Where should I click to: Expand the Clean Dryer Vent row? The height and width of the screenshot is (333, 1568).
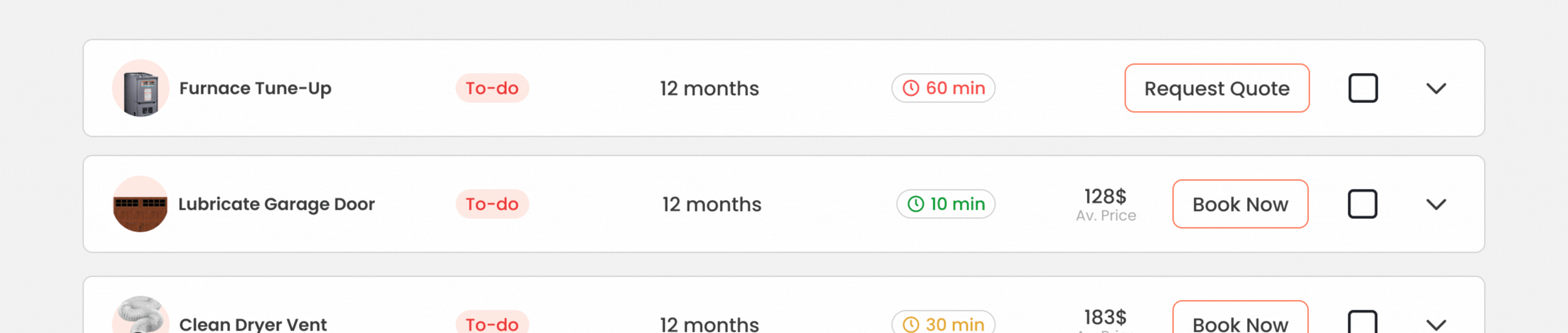[x=1435, y=324]
